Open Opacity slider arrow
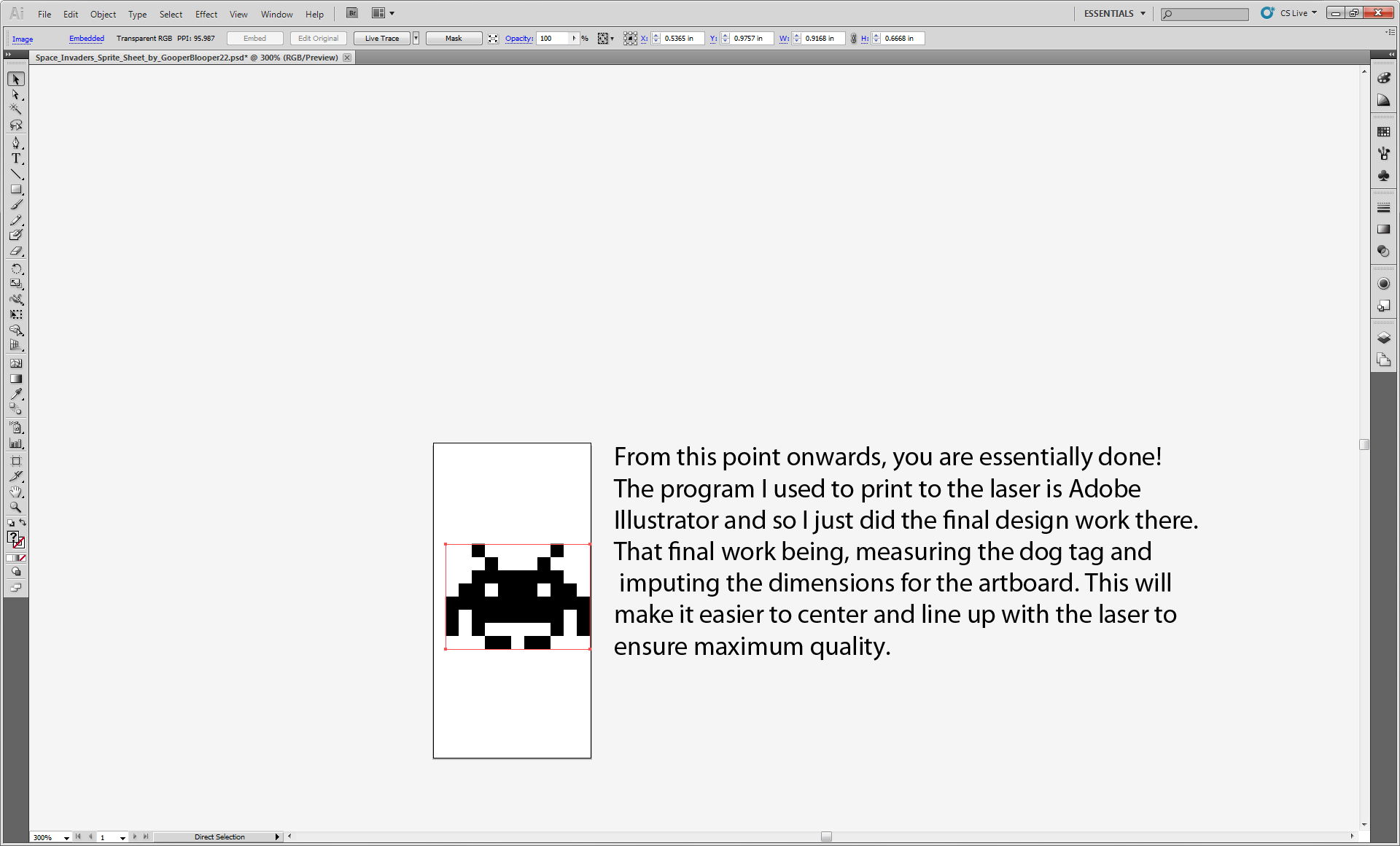This screenshot has height=846, width=1400. click(575, 39)
